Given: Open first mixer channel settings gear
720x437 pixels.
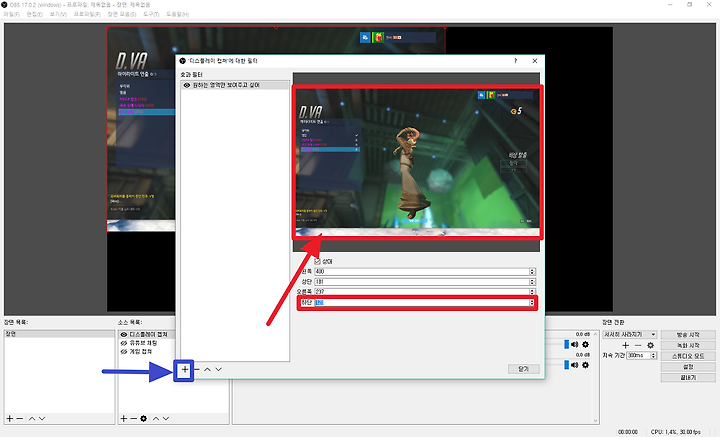Looking at the screenshot, I should tap(585, 344).
